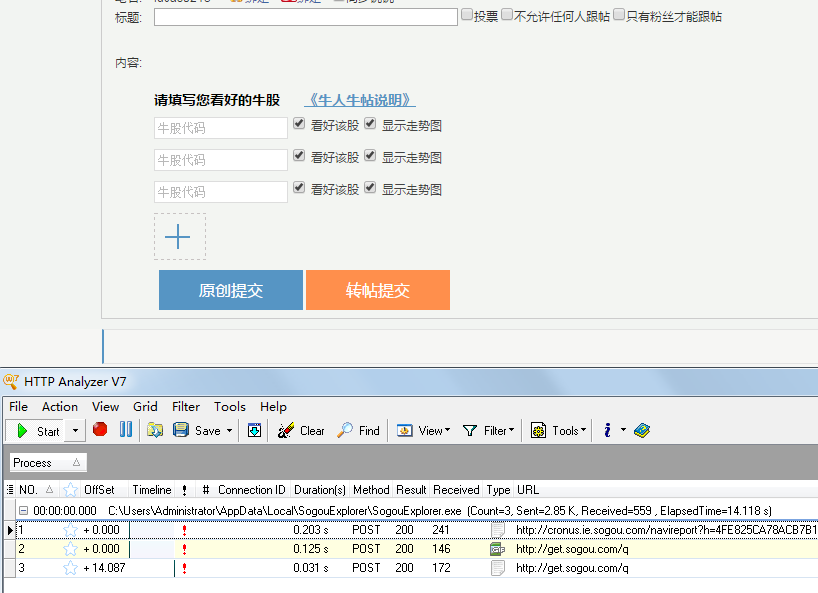818x593 pixels.
Task: Click the first 牛股代码 input field
Action: tap(220, 126)
